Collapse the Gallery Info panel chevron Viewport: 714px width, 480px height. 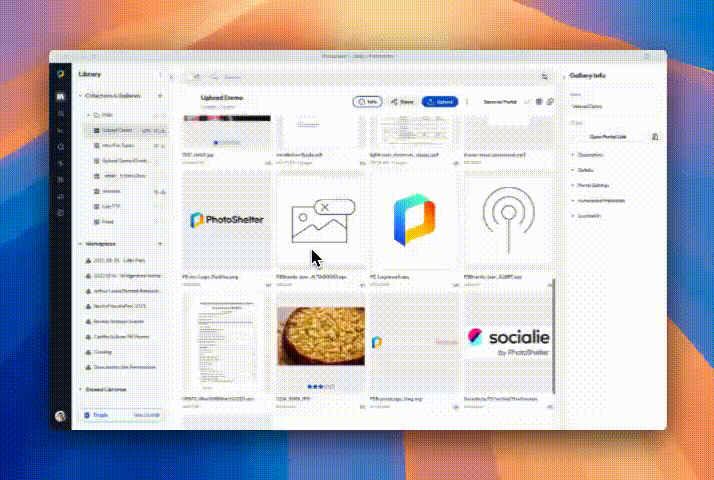coord(565,77)
